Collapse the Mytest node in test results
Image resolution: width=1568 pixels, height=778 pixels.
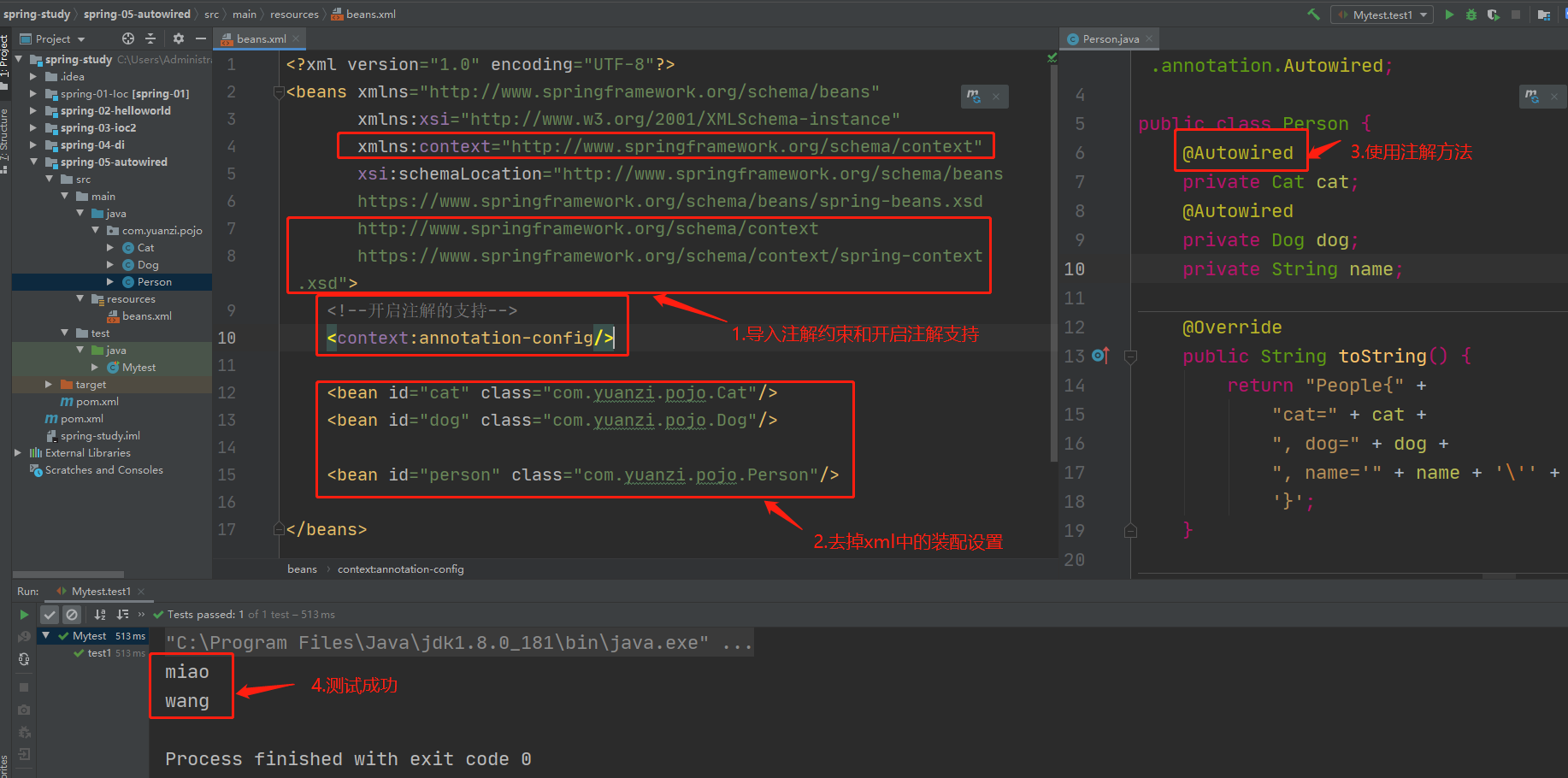[46, 636]
